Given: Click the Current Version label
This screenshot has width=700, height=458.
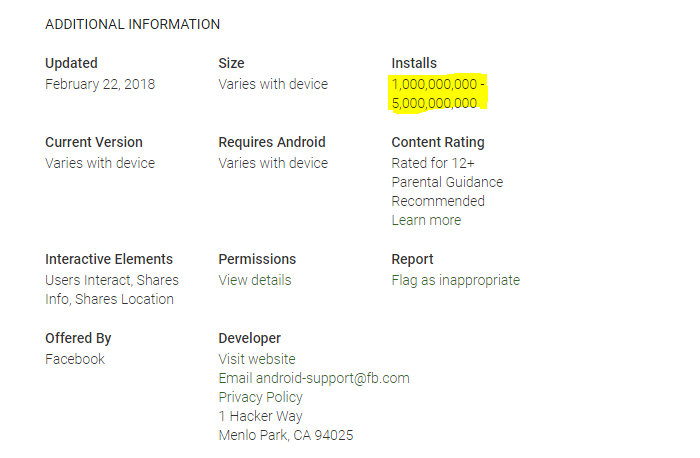Looking at the screenshot, I should click(x=94, y=142).
